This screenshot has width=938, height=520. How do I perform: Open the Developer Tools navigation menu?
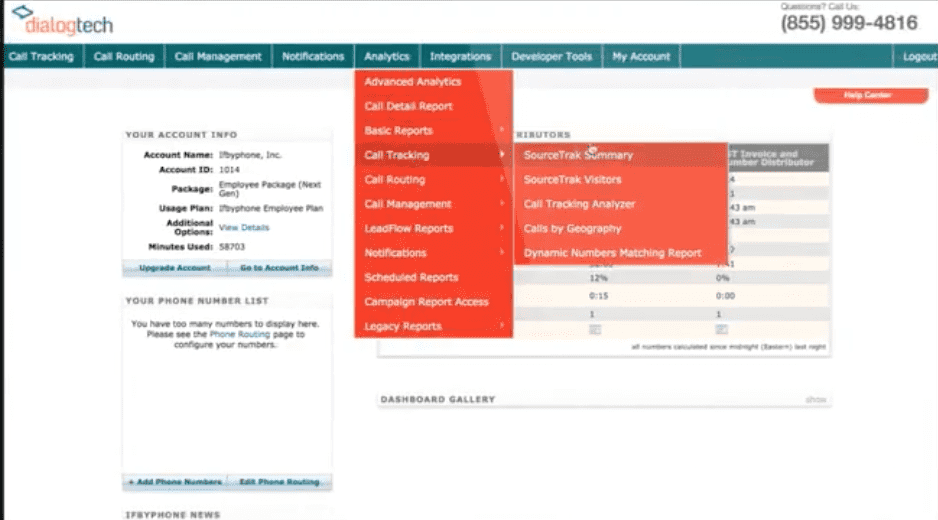coord(551,57)
